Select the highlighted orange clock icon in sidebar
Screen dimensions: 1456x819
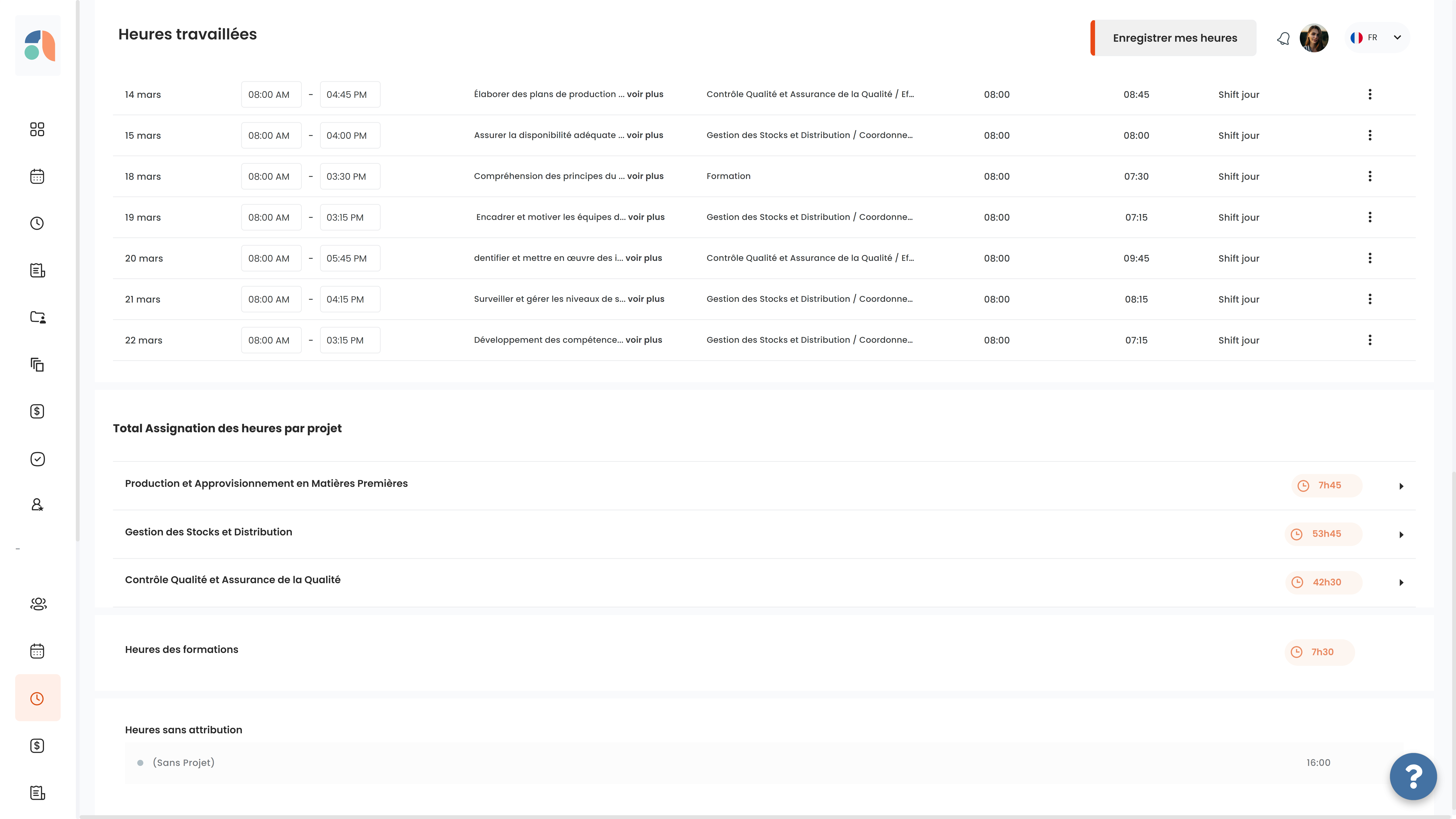pos(37,698)
